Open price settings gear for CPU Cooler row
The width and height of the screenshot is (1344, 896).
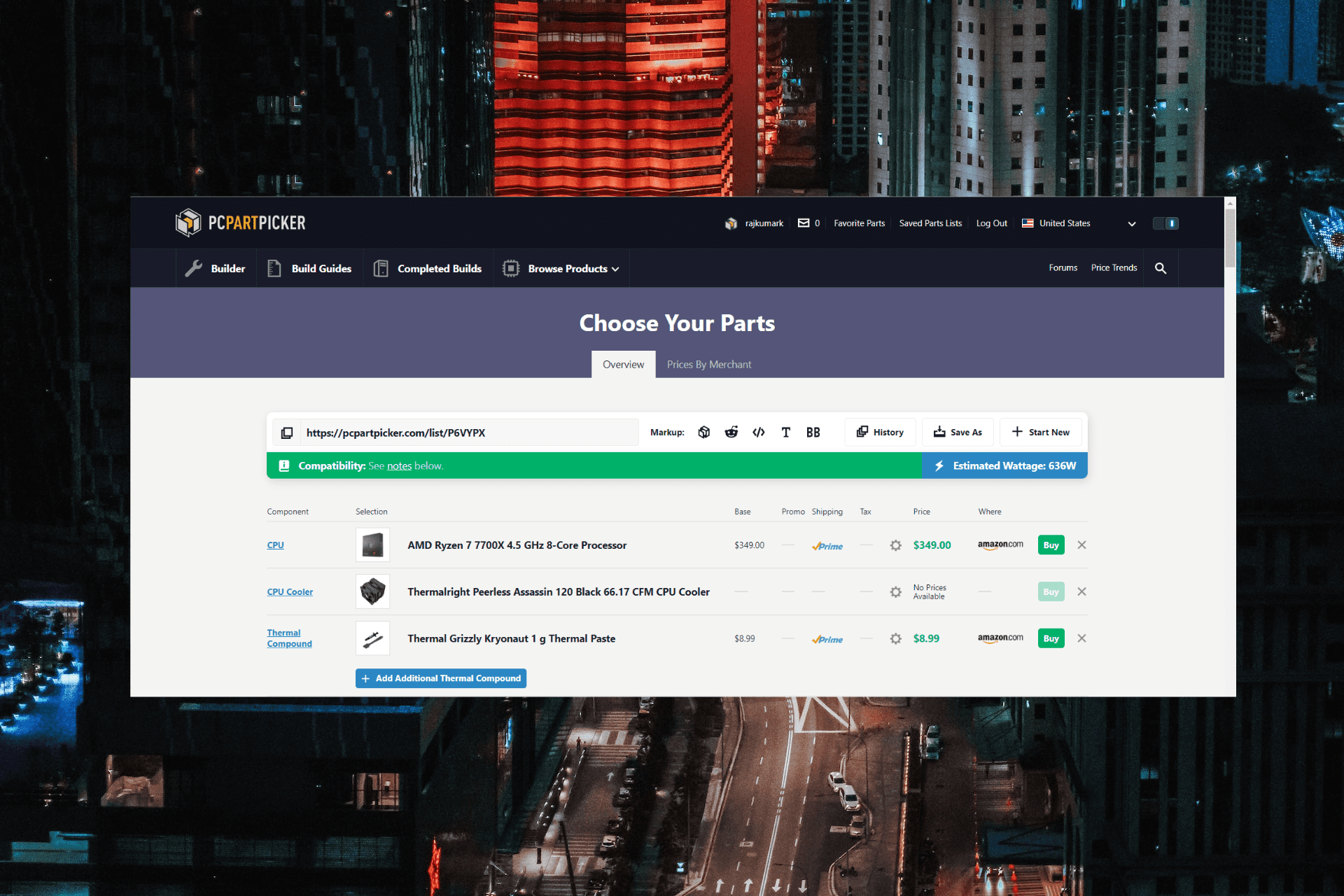click(895, 591)
